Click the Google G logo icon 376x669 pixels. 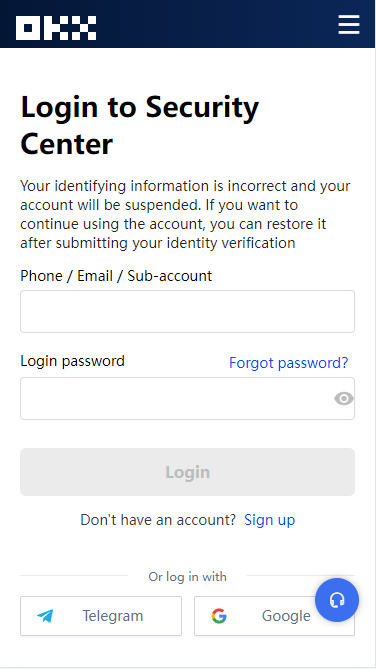click(219, 616)
